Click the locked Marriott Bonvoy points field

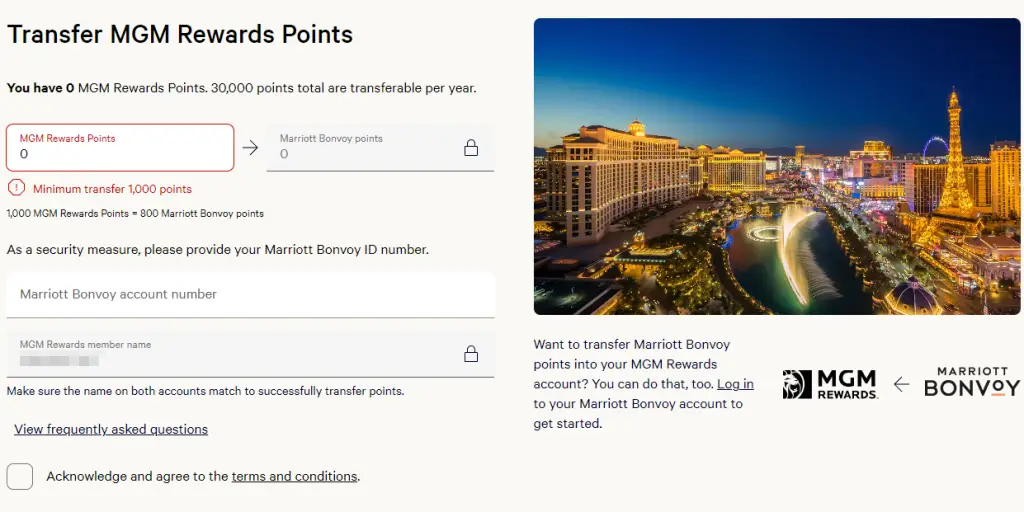[x=360, y=148]
